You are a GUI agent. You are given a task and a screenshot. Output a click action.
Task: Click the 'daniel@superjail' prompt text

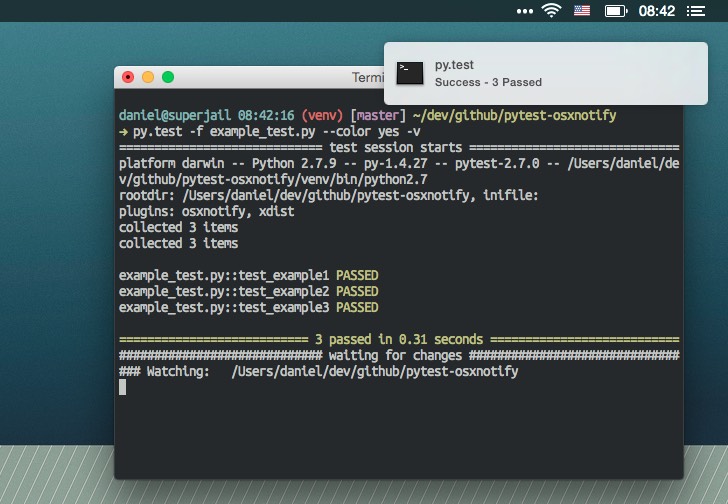pyautogui.click(x=175, y=115)
